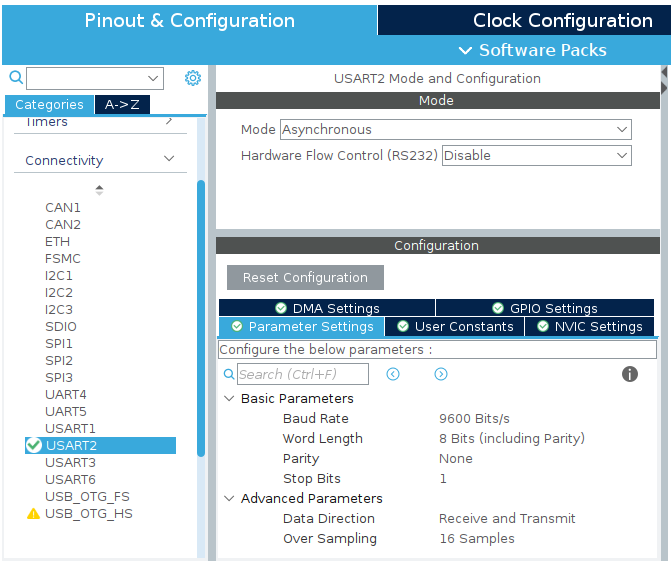Switch to the Clock Configuration tab
Viewport: 671px width, 561px height.
point(562,21)
